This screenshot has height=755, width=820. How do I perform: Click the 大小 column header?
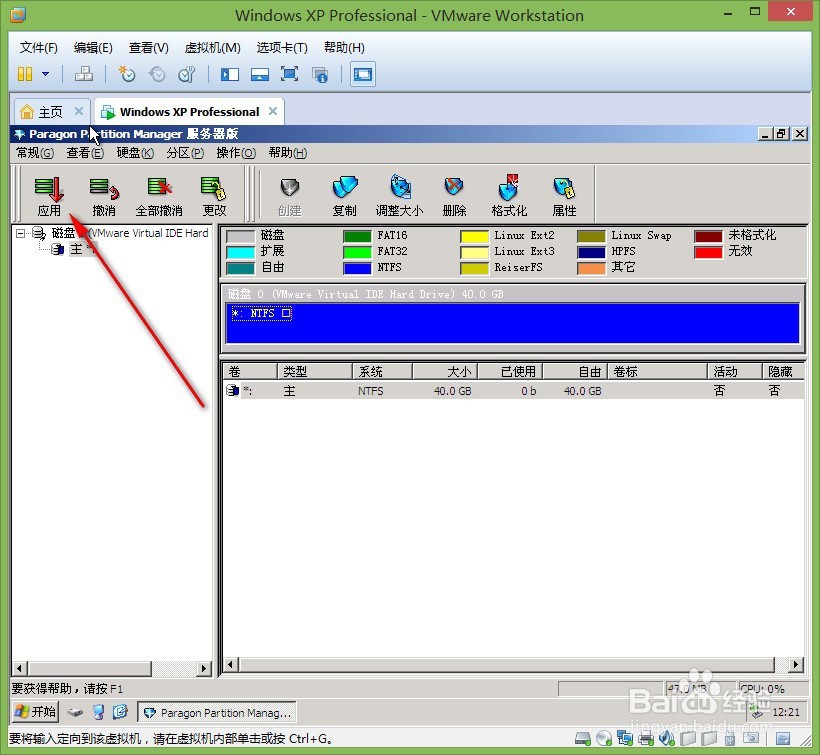[x=445, y=371]
